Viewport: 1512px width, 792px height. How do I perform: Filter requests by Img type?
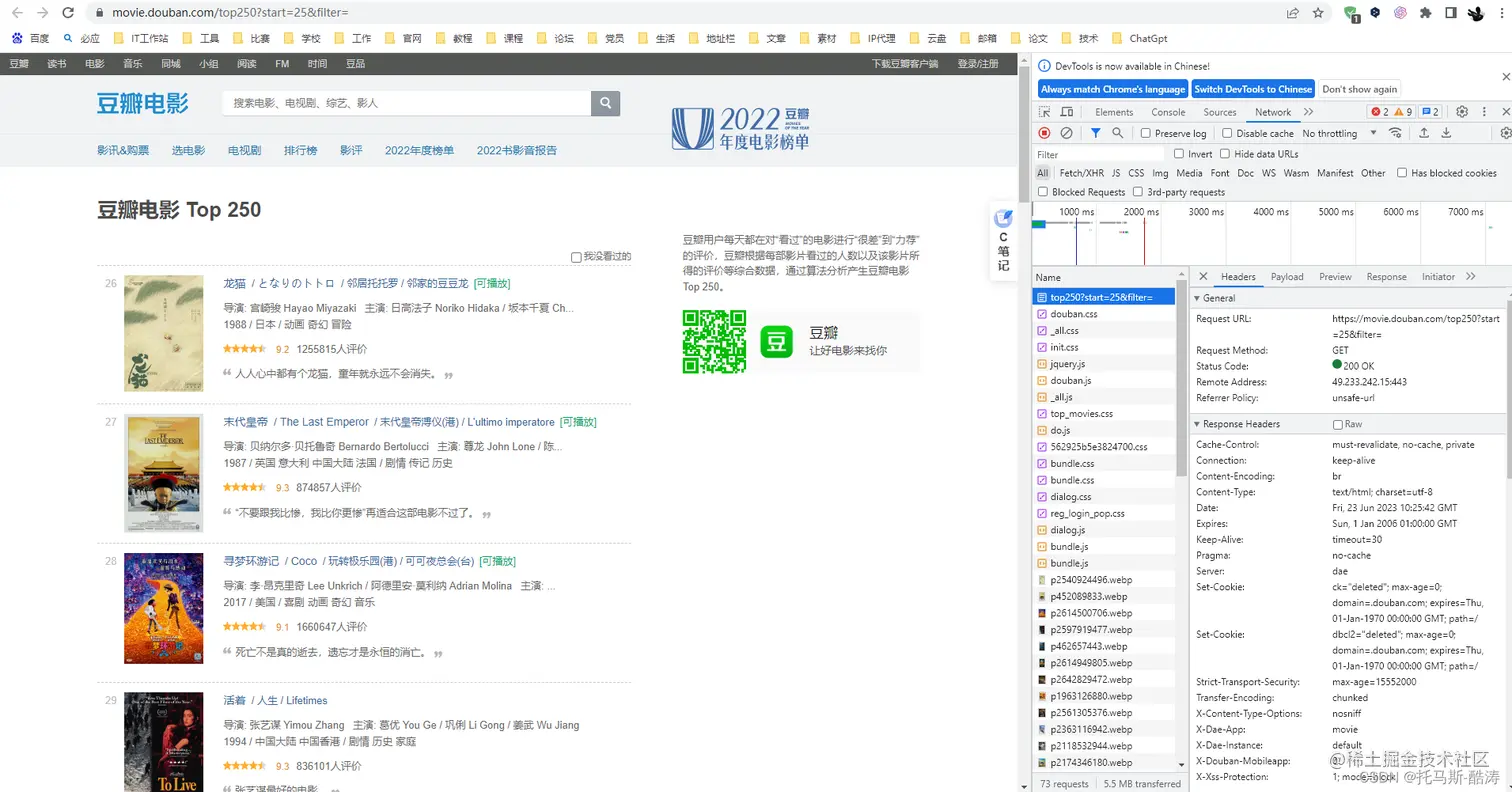(1160, 173)
